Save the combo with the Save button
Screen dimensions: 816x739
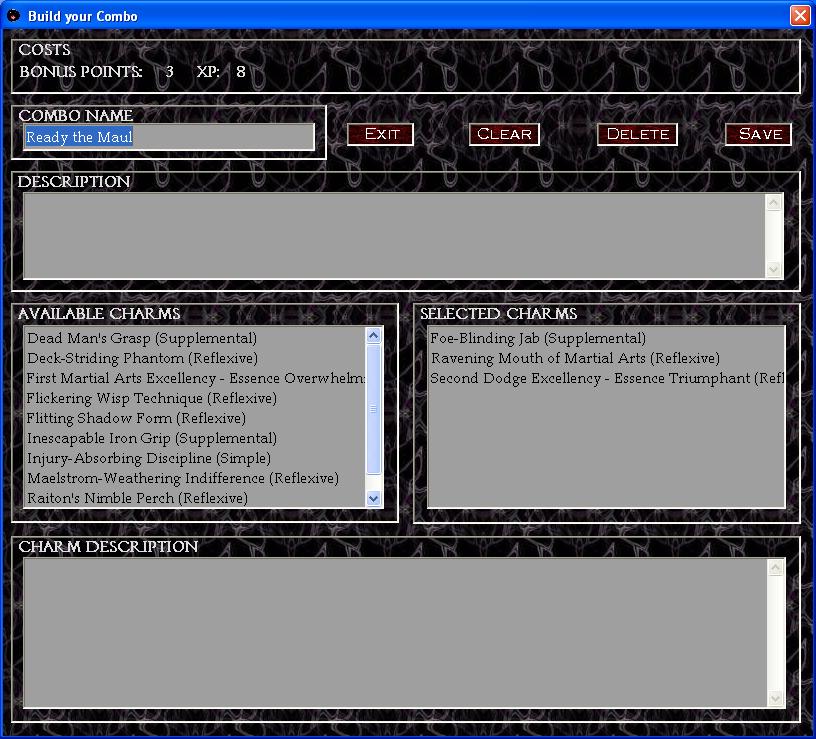coord(758,134)
